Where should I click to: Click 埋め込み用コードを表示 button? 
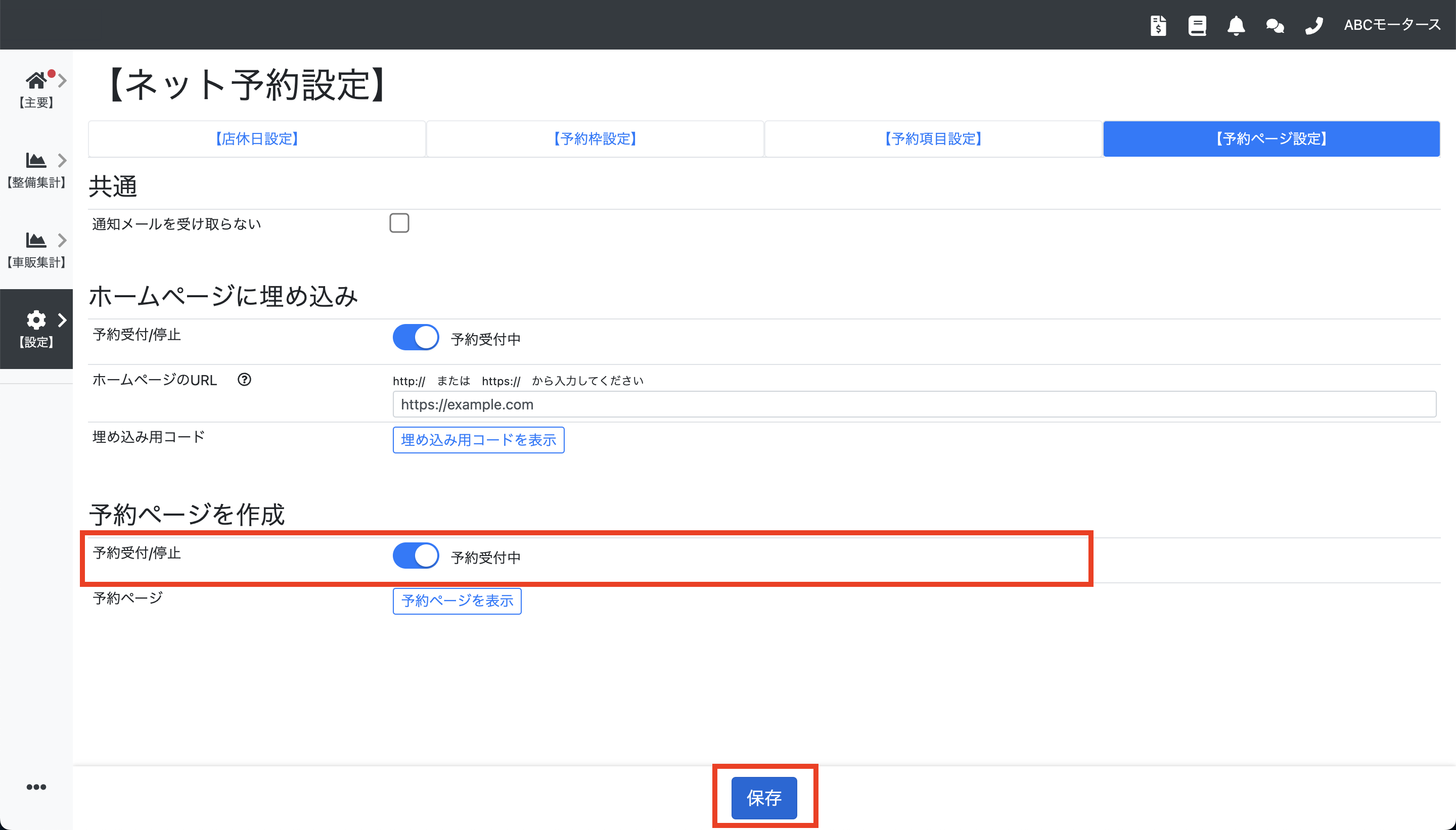click(x=478, y=440)
